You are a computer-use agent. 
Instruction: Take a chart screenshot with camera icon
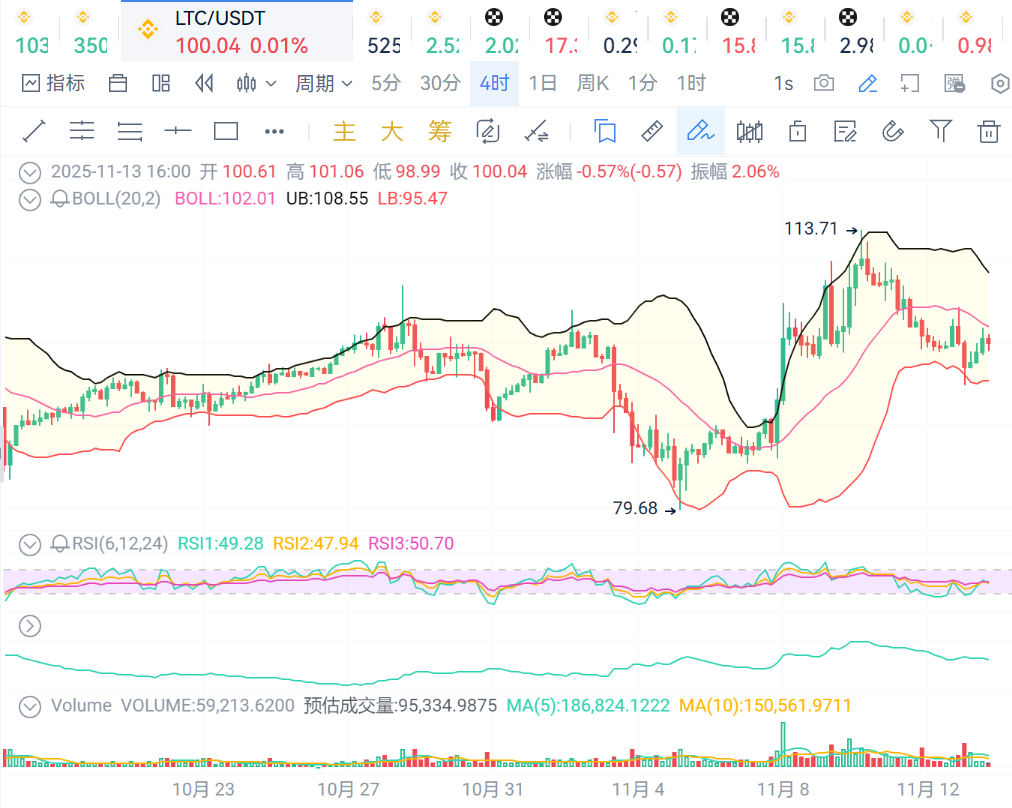pyautogui.click(x=824, y=83)
